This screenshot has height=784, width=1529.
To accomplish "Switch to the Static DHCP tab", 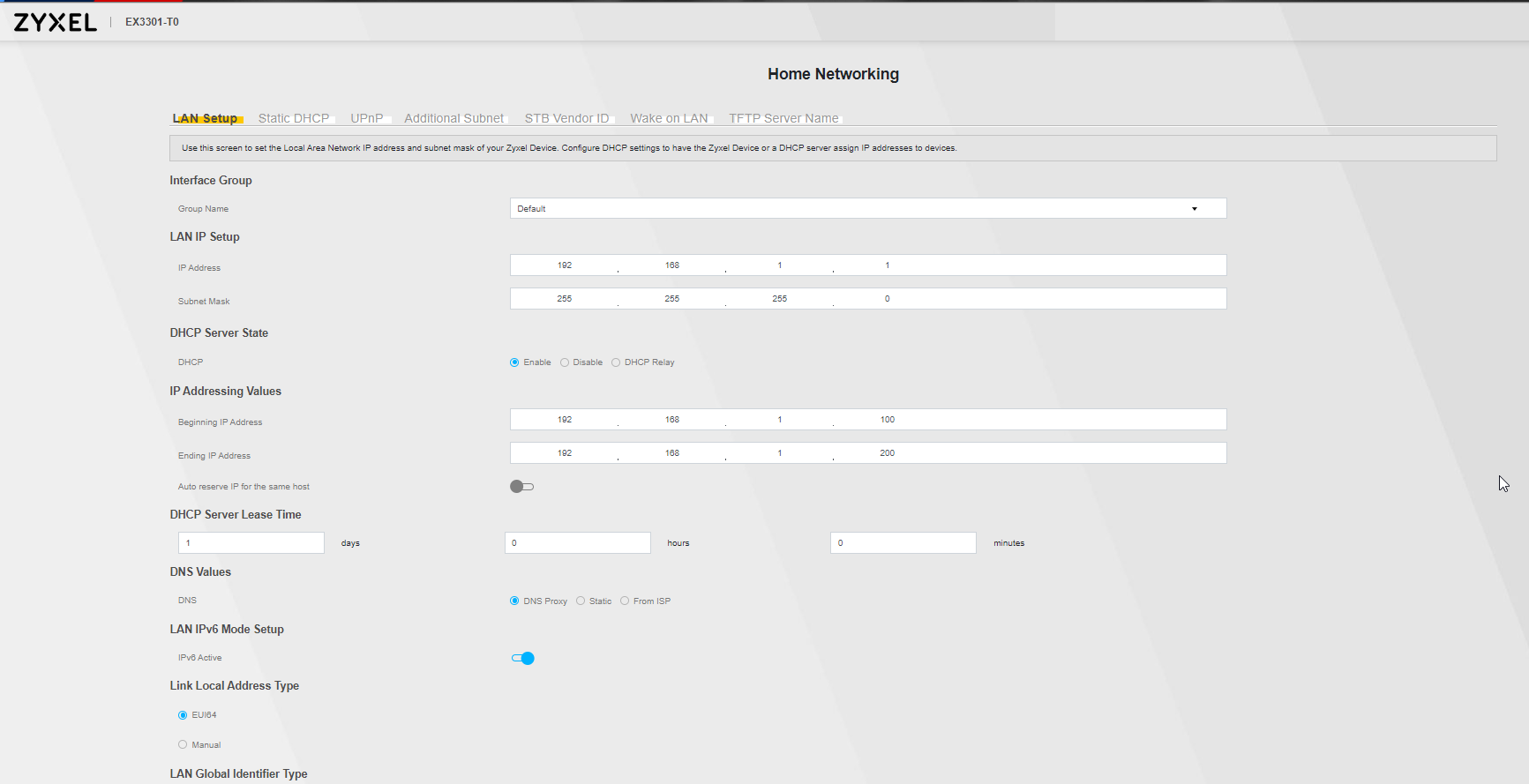I will 294,118.
